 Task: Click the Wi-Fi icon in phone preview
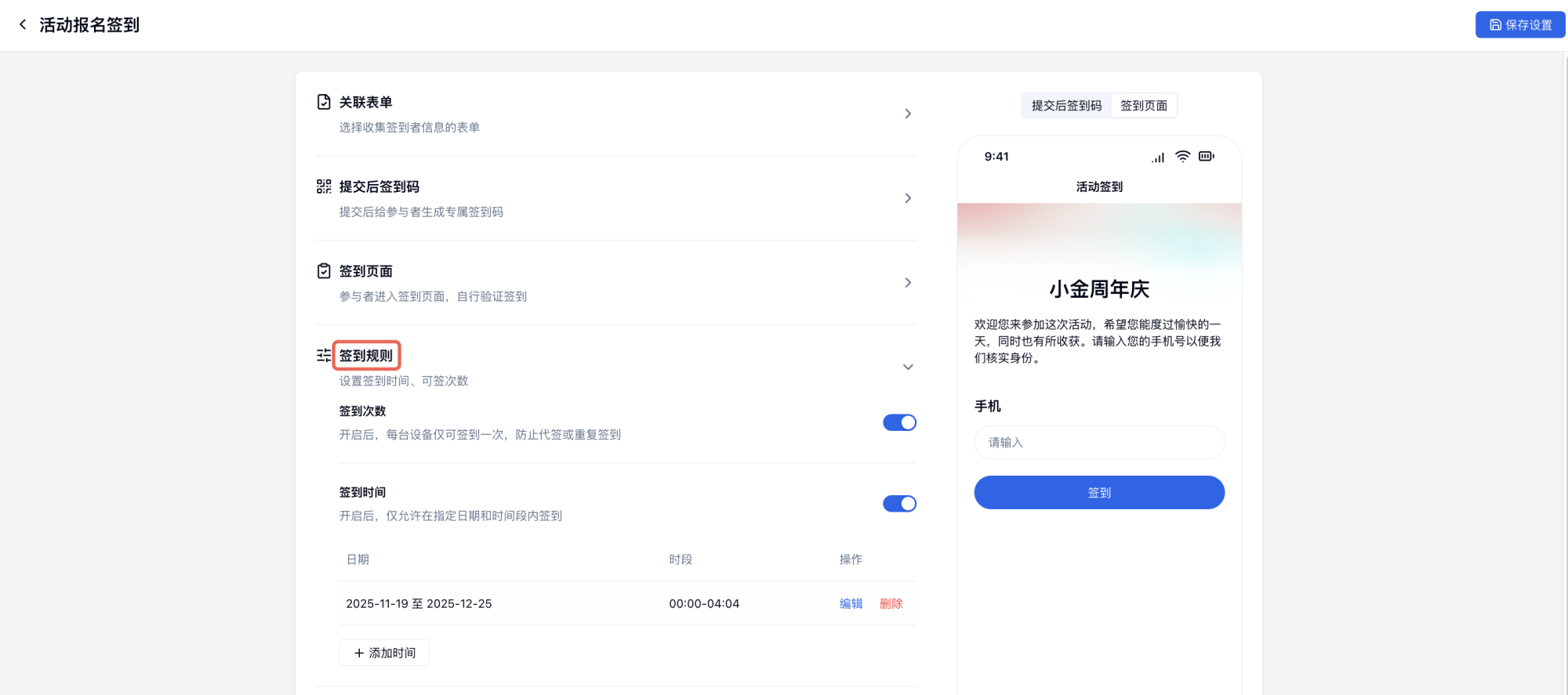click(x=1182, y=157)
